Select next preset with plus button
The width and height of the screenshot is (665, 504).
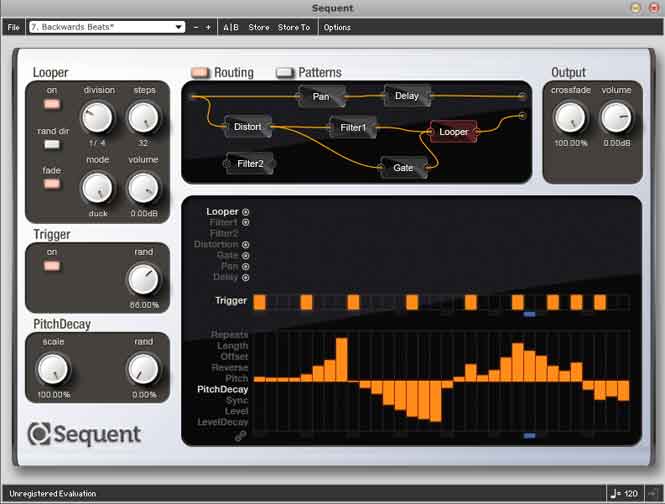208,27
